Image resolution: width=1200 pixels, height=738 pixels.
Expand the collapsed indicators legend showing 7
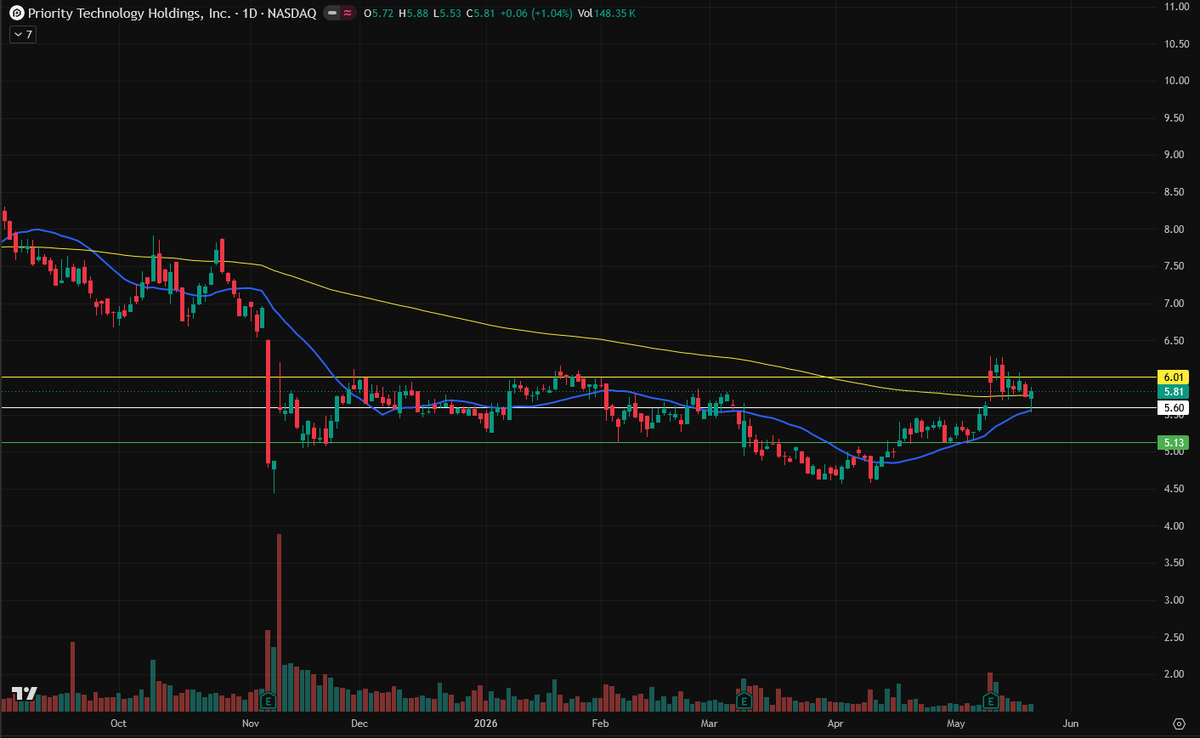22,34
